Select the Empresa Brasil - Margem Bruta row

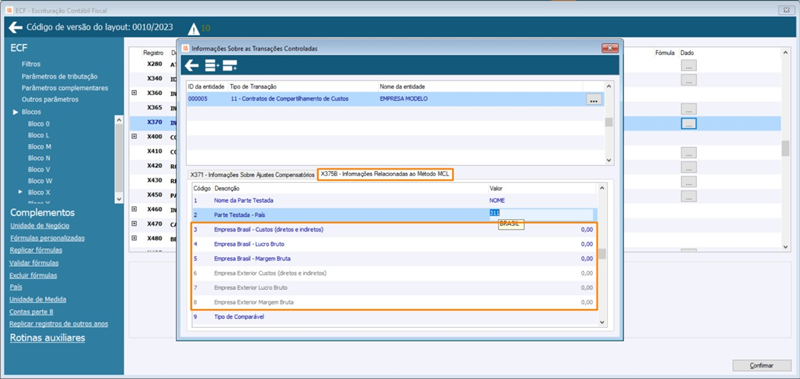(x=394, y=259)
